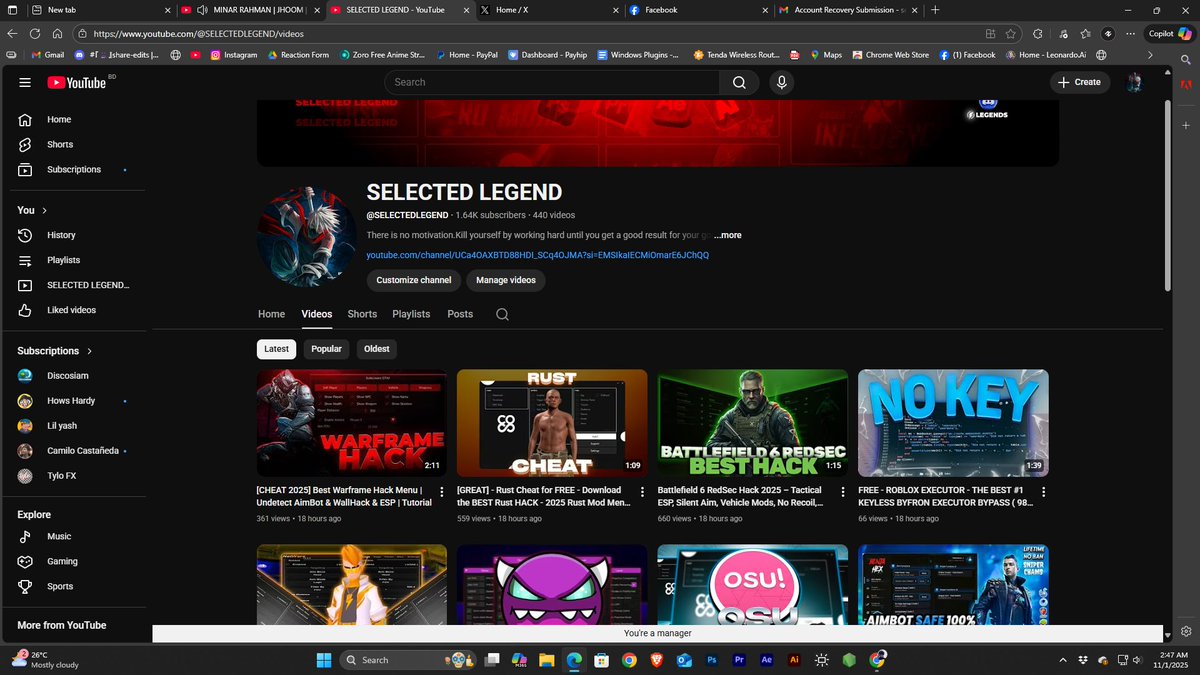Image resolution: width=1200 pixels, height=675 pixels.
Task: Open the YouTube hamburger guide menu
Action: coord(25,82)
